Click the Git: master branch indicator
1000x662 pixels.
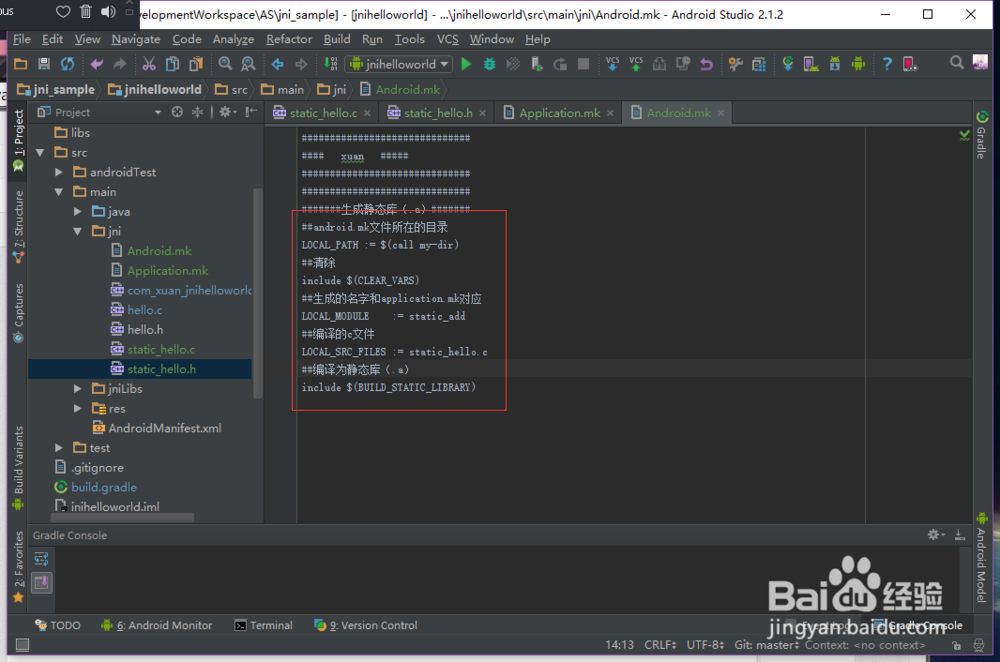(766, 645)
